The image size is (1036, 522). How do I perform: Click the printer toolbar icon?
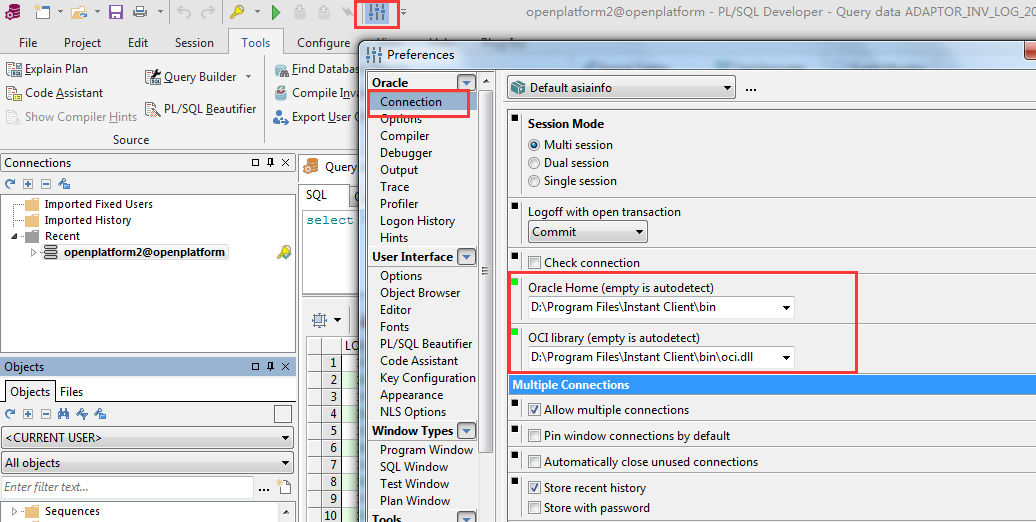point(139,12)
